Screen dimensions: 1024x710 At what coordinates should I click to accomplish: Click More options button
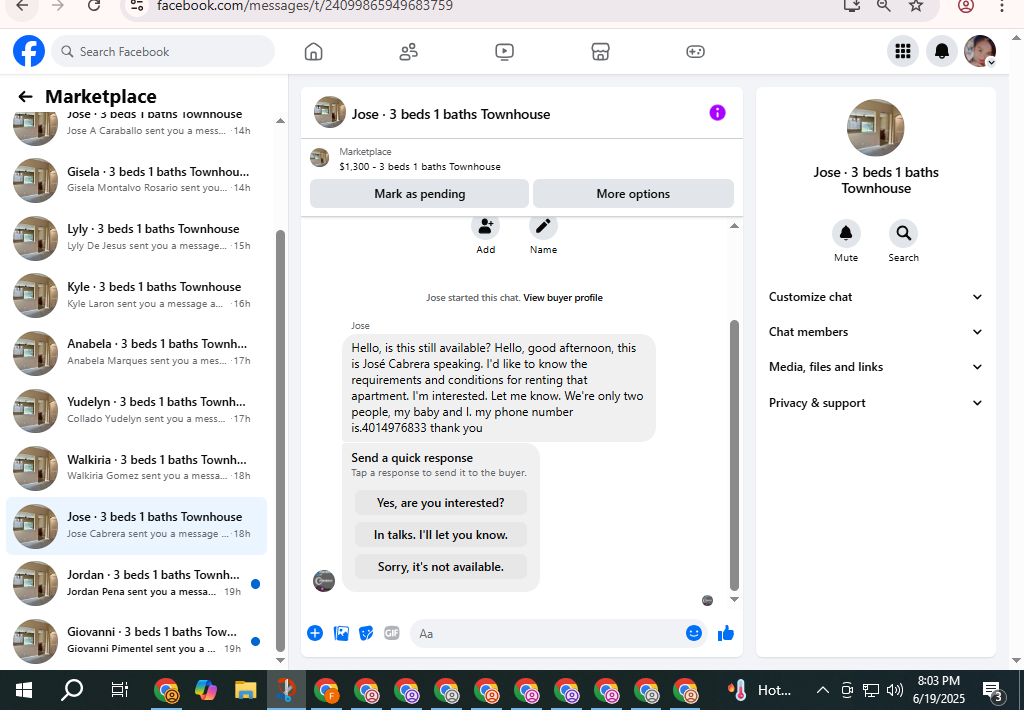633,194
